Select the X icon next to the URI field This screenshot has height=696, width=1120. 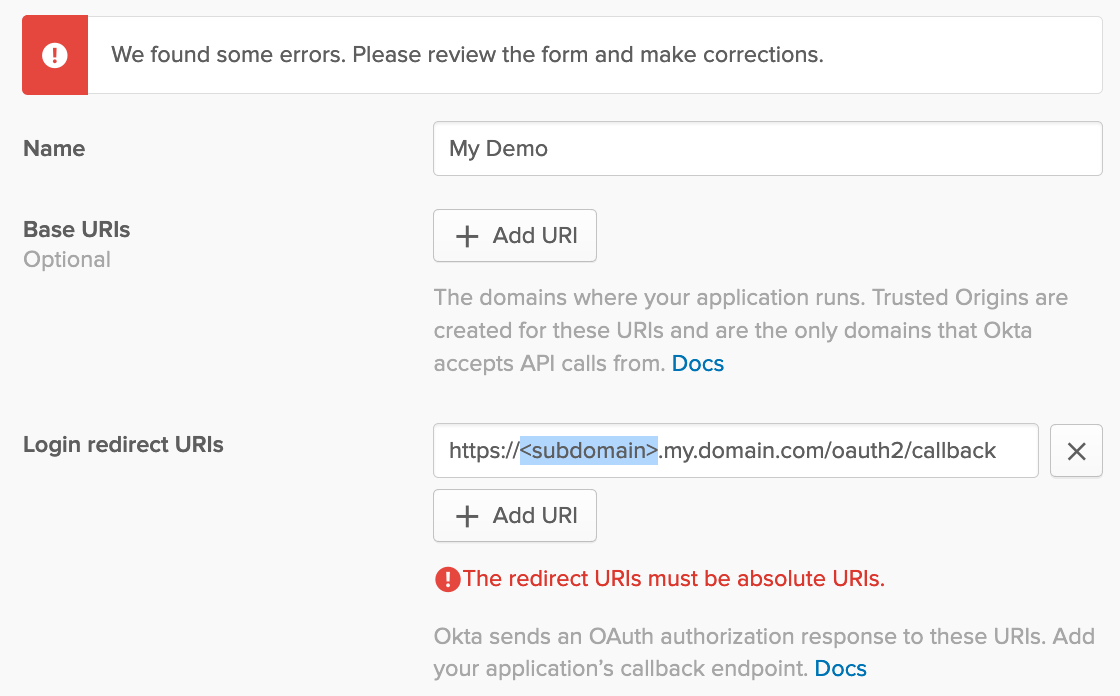click(x=1076, y=450)
